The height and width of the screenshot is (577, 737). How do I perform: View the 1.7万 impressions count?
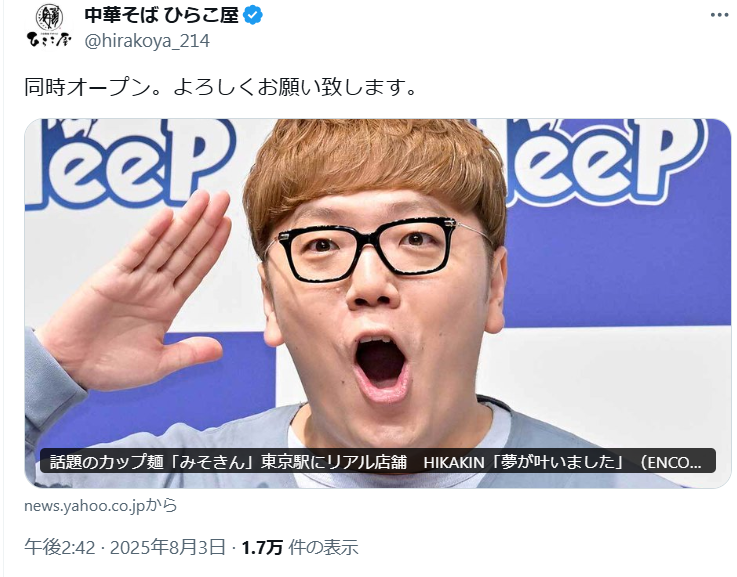(x=262, y=547)
